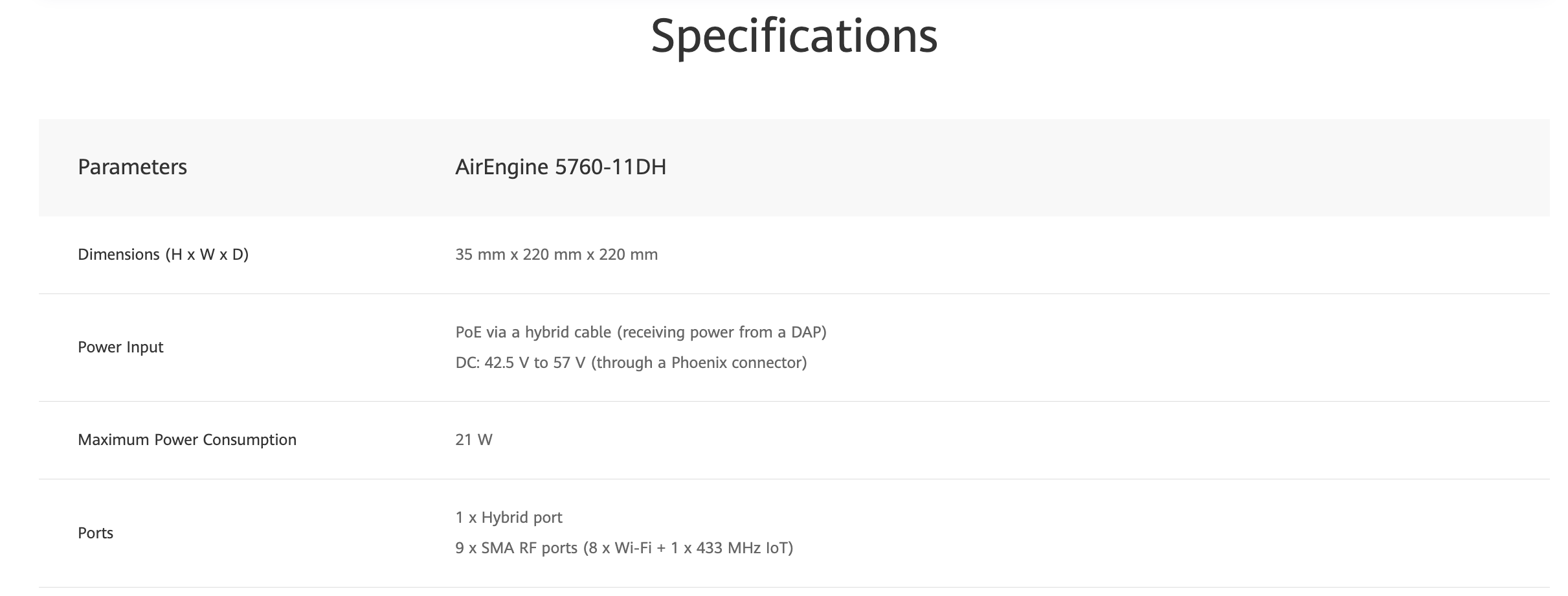
Task: Select the DC: 42.5 V to 57 V line
Action: click(x=631, y=363)
